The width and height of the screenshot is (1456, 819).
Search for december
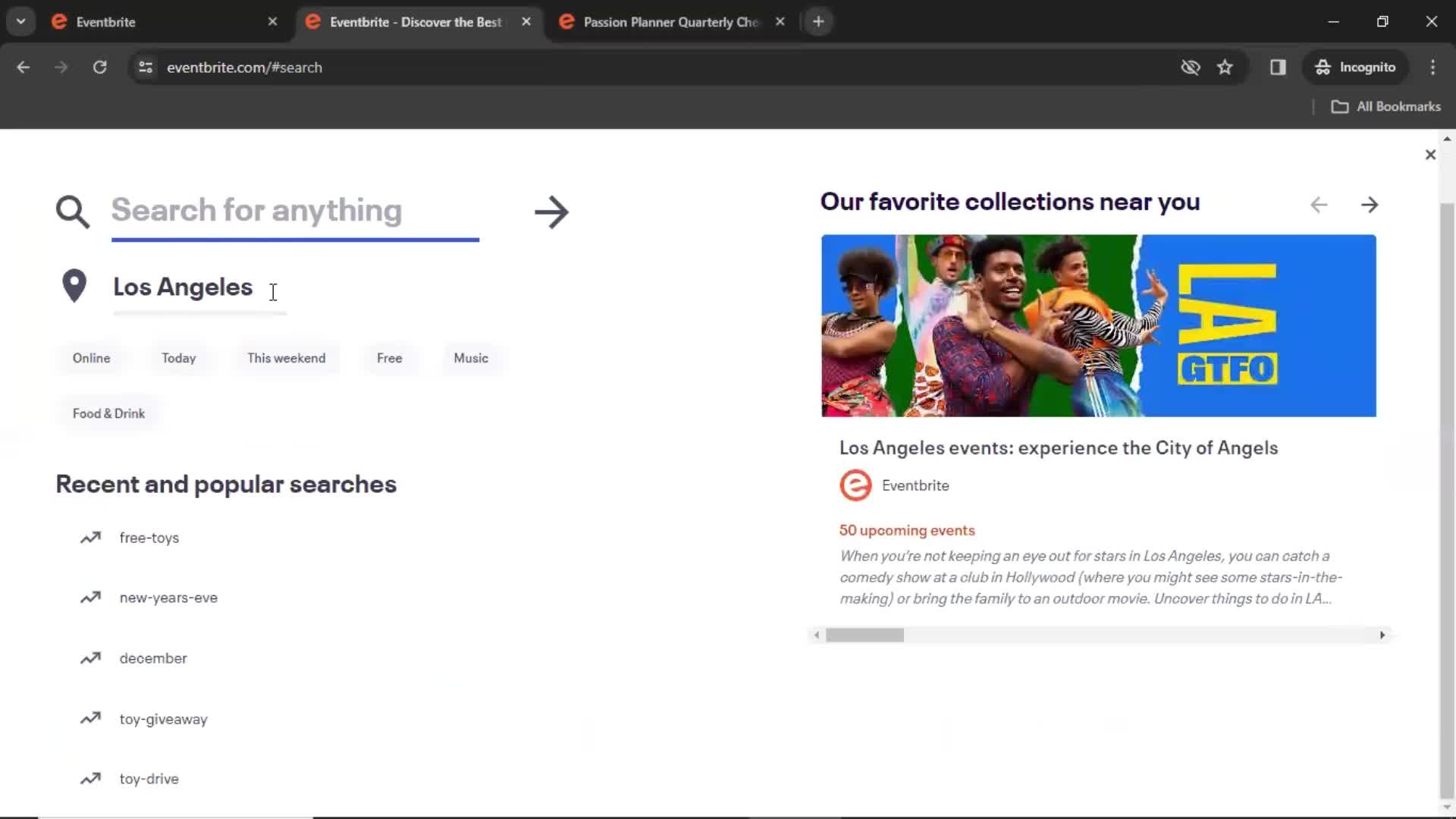tap(153, 658)
